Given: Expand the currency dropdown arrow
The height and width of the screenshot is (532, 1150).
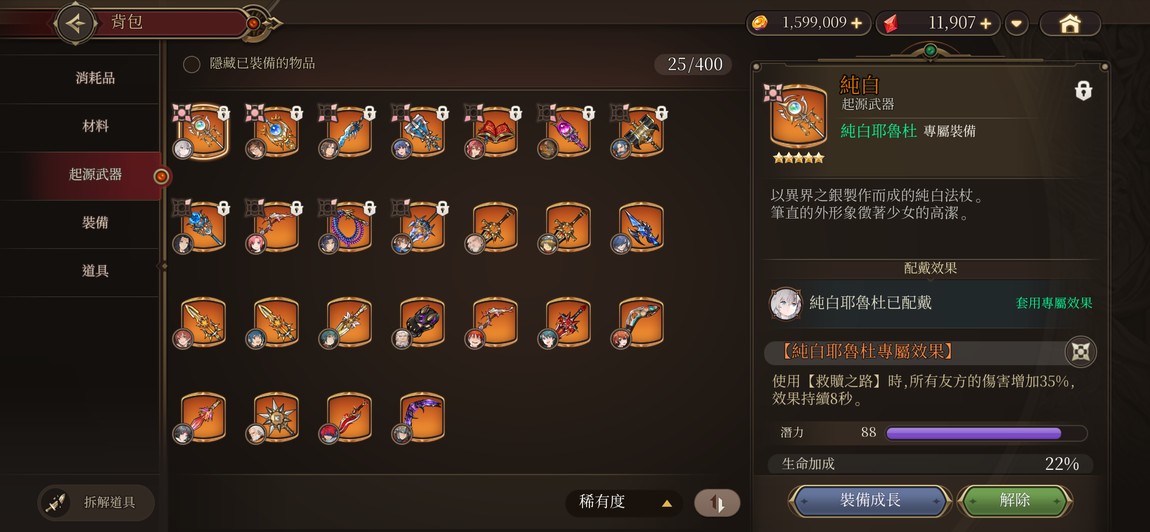Looking at the screenshot, I should pos(1016,23).
